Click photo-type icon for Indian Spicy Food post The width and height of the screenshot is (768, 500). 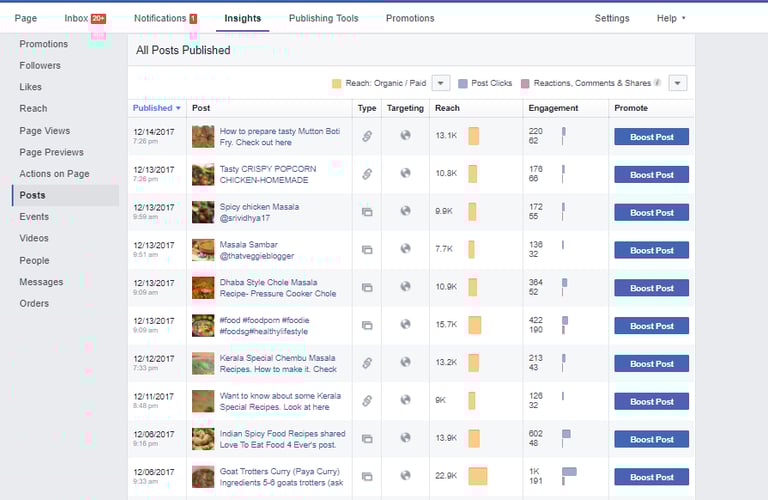(x=367, y=439)
